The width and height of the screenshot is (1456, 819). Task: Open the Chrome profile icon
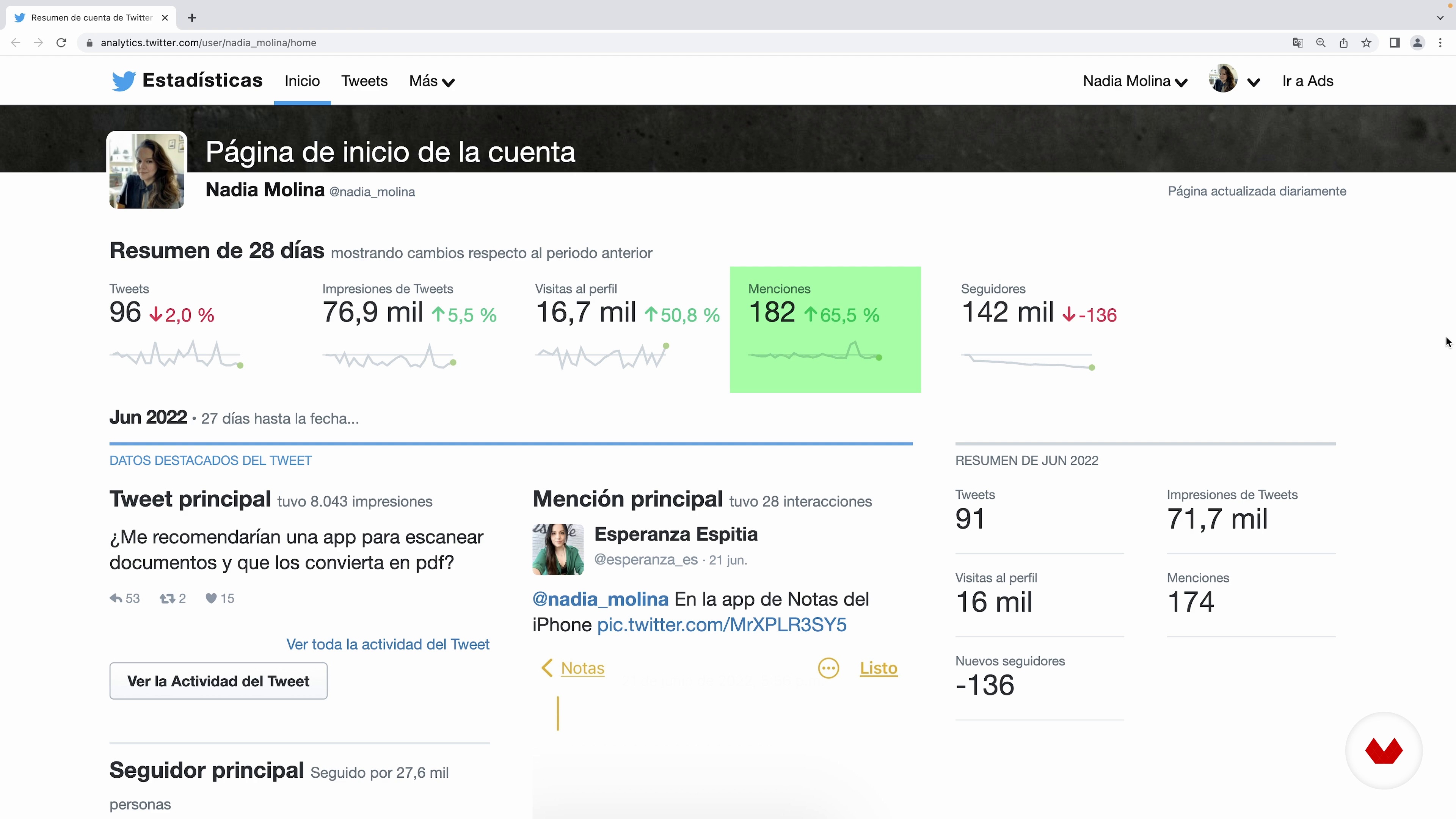click(1418, 43)
